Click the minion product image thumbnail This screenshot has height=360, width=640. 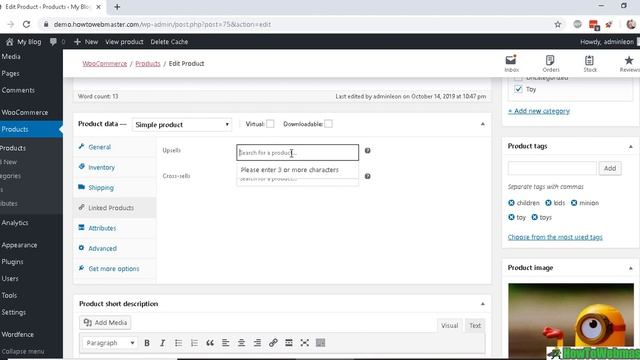pos(571,320)
